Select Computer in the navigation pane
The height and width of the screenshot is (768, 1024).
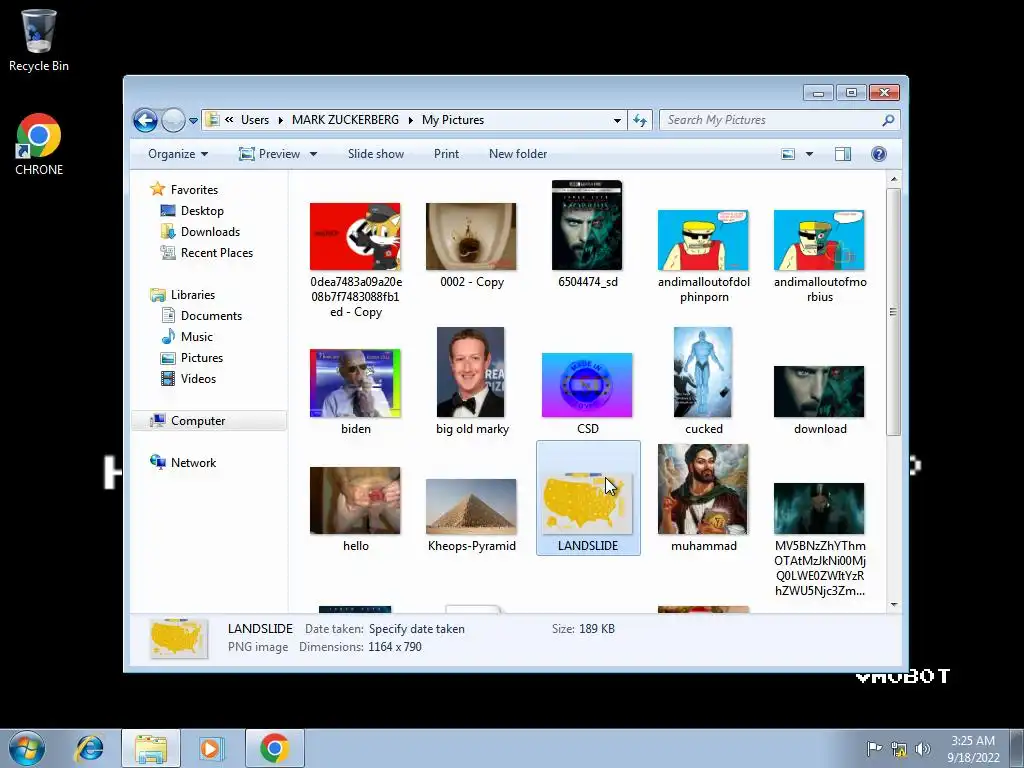click(198, 421)
